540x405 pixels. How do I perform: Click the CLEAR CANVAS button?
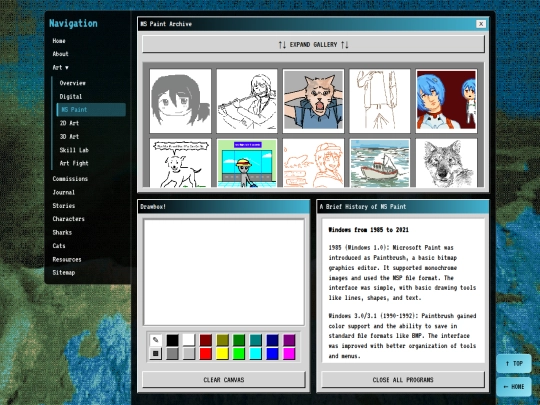pyautogui.click(x=224, y=380)
